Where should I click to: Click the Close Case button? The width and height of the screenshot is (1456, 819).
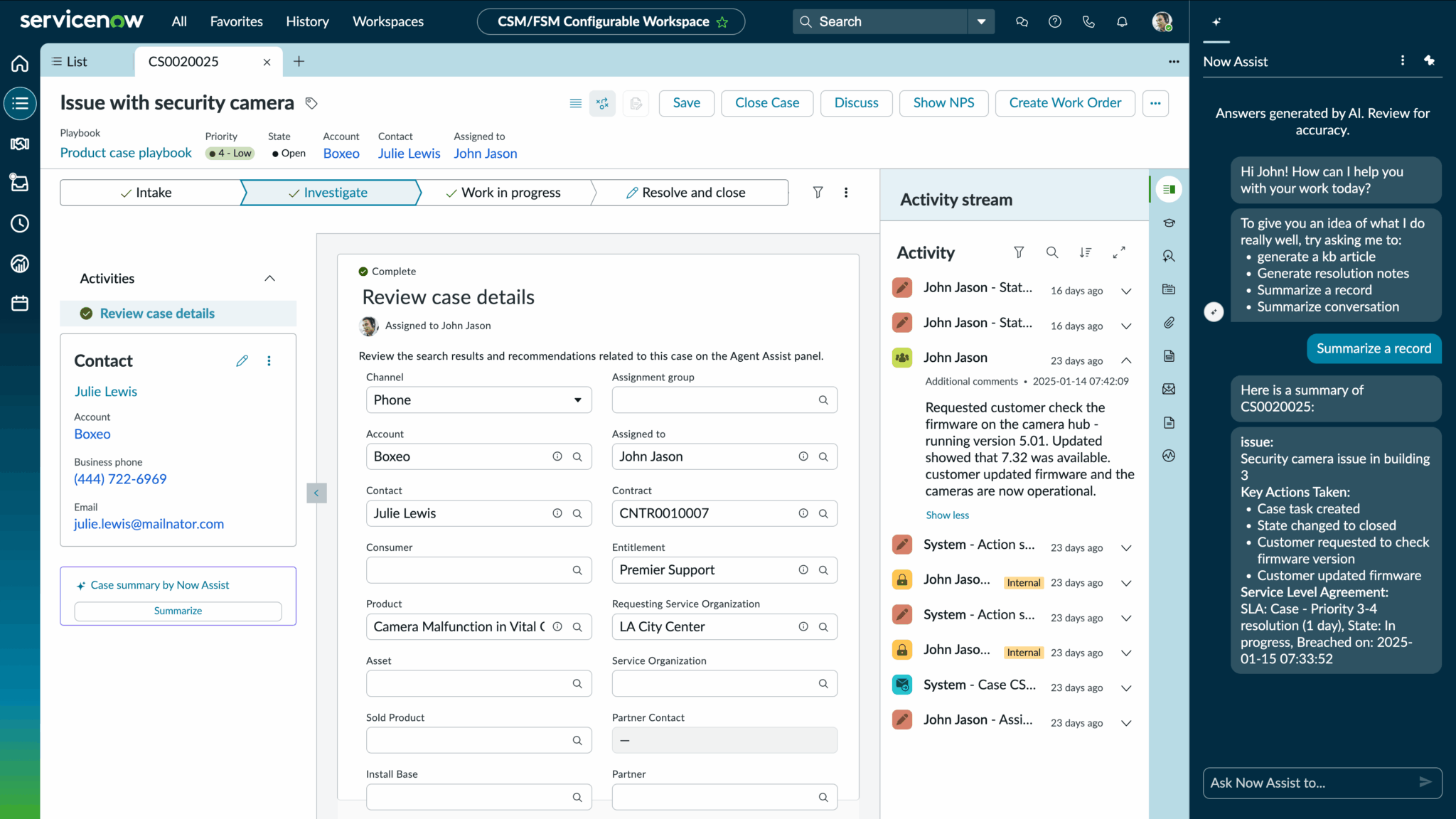coord(767,103)
